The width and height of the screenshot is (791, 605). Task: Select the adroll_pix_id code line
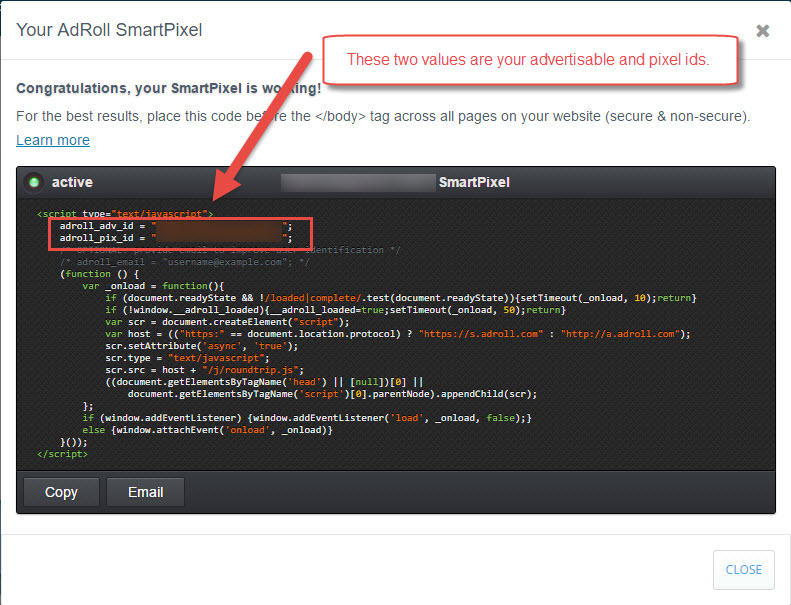pos(176,238)
